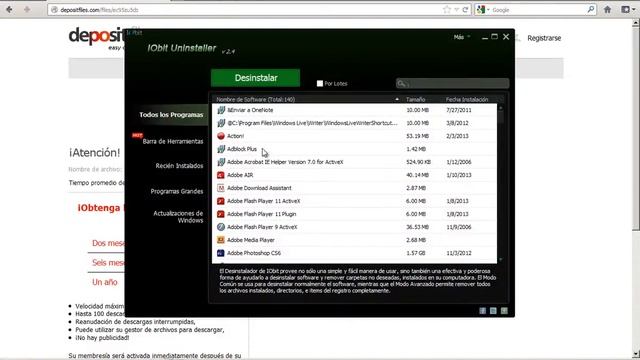Image resolution: width=640 pixels, height=360 pixels.
Task: Click Enviar a OneNote program icon
Action: coord(221,110)
